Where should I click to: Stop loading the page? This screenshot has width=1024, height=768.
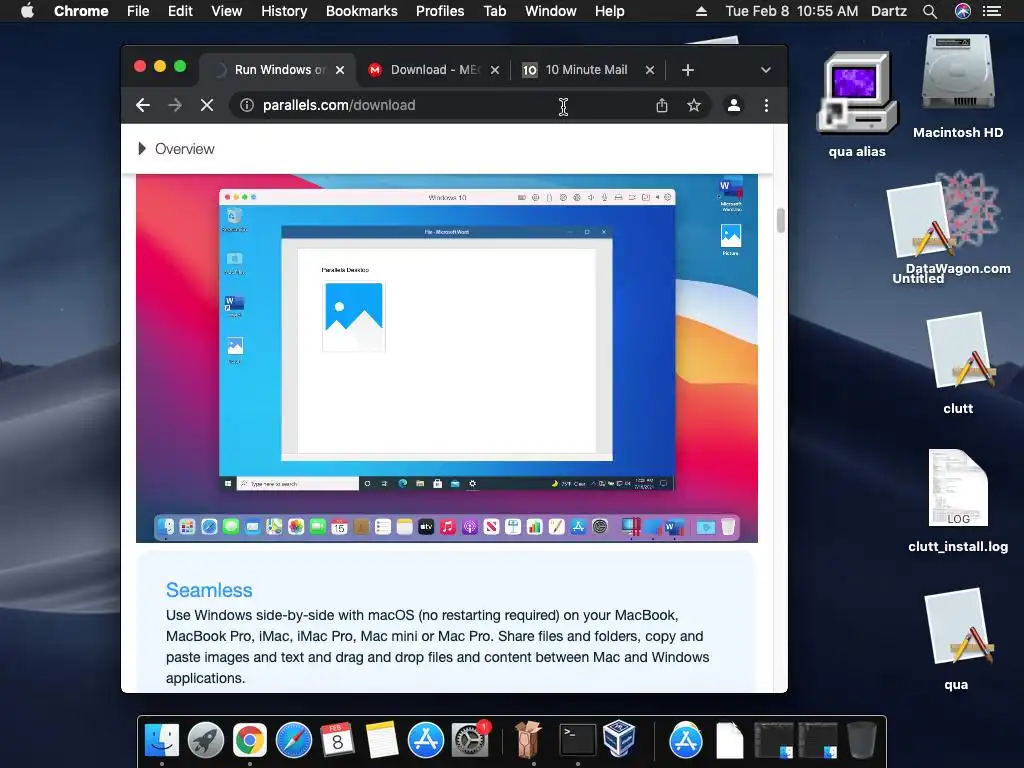click(207, 105)
